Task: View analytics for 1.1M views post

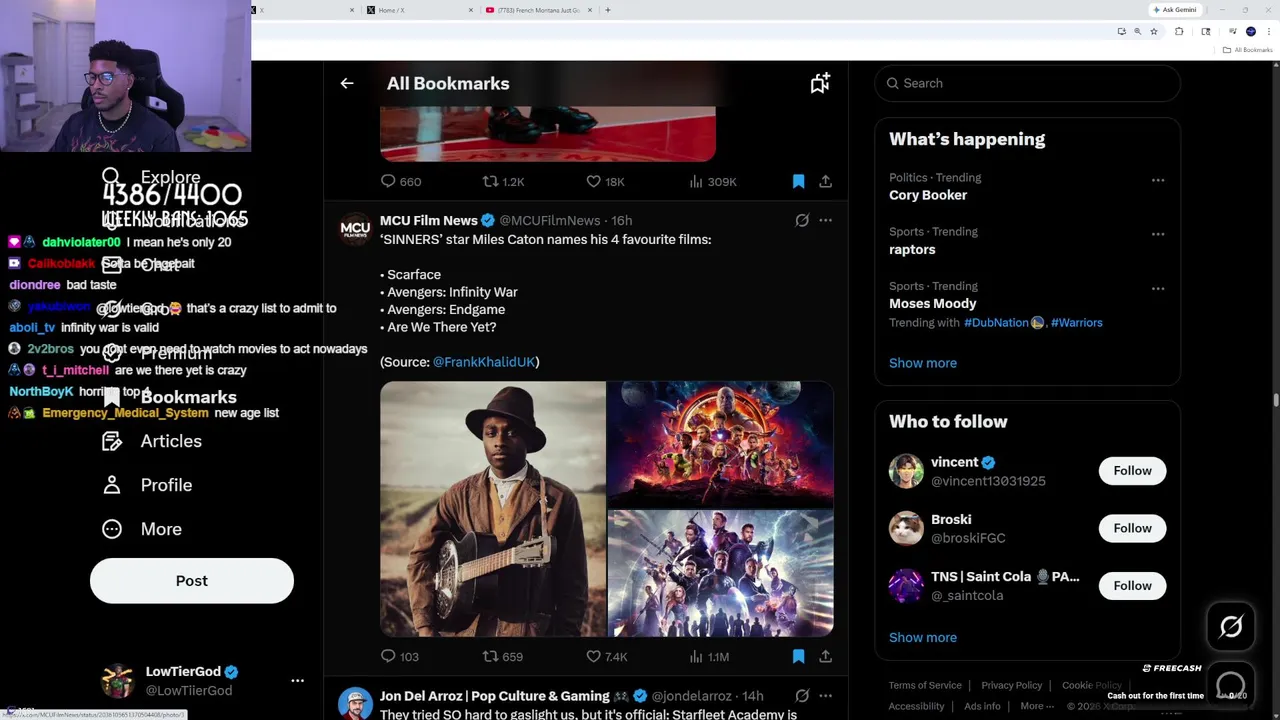Action: [x=709, y=657]
